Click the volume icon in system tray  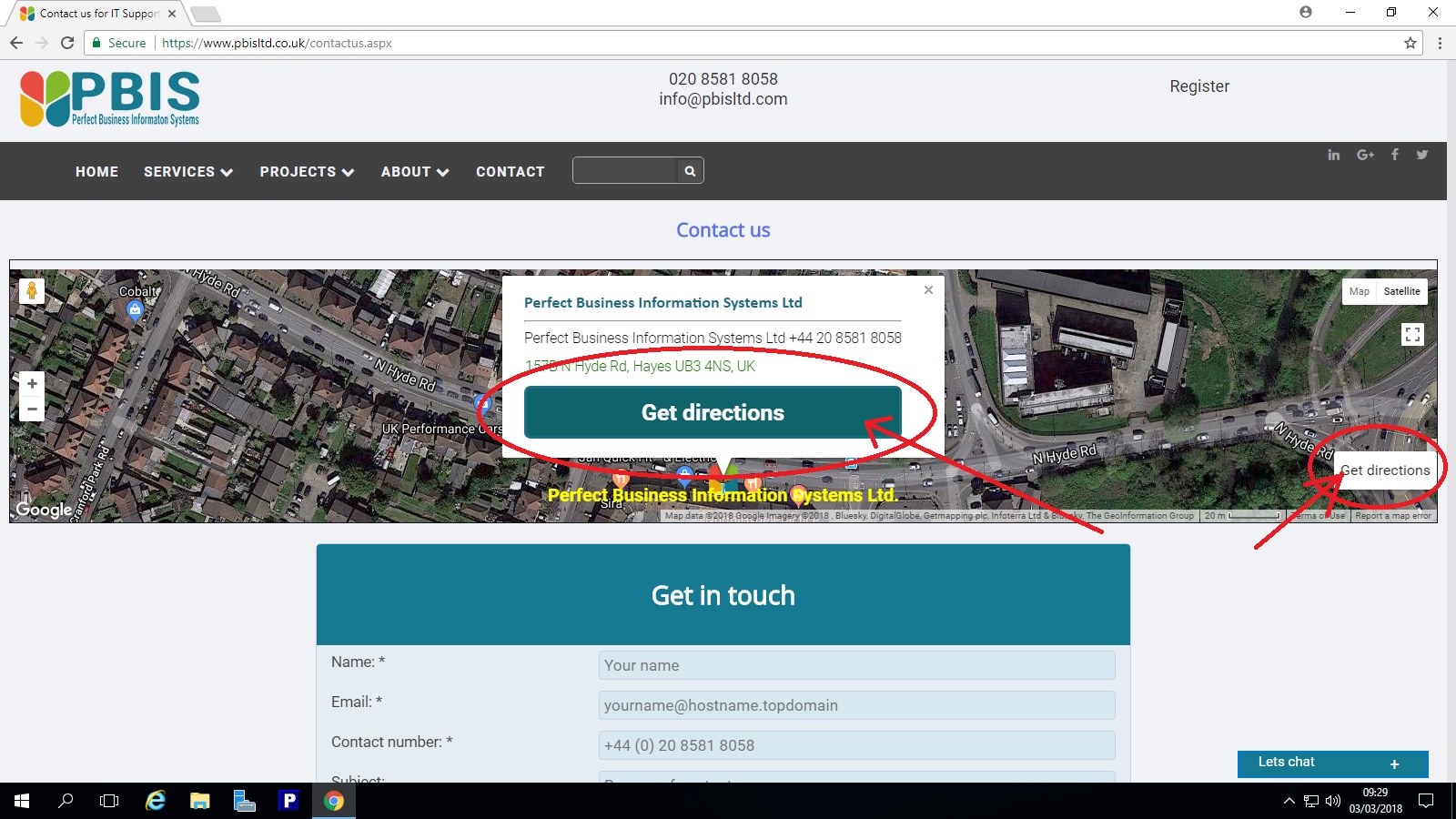[1333, 801]
